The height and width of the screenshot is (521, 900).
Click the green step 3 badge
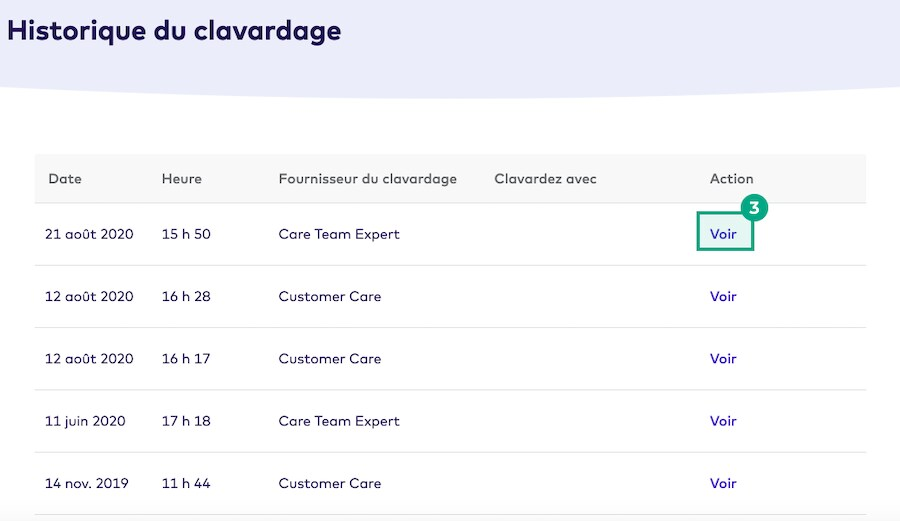(755, 208)
